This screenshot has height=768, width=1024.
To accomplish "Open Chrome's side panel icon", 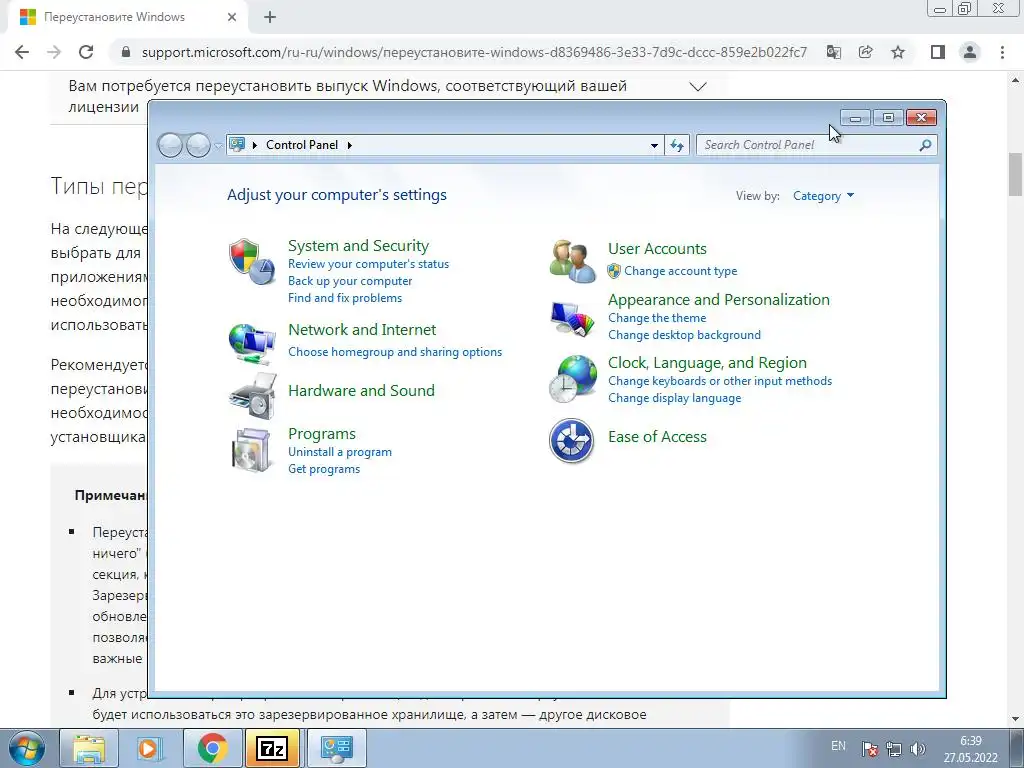I will point(938,52).
